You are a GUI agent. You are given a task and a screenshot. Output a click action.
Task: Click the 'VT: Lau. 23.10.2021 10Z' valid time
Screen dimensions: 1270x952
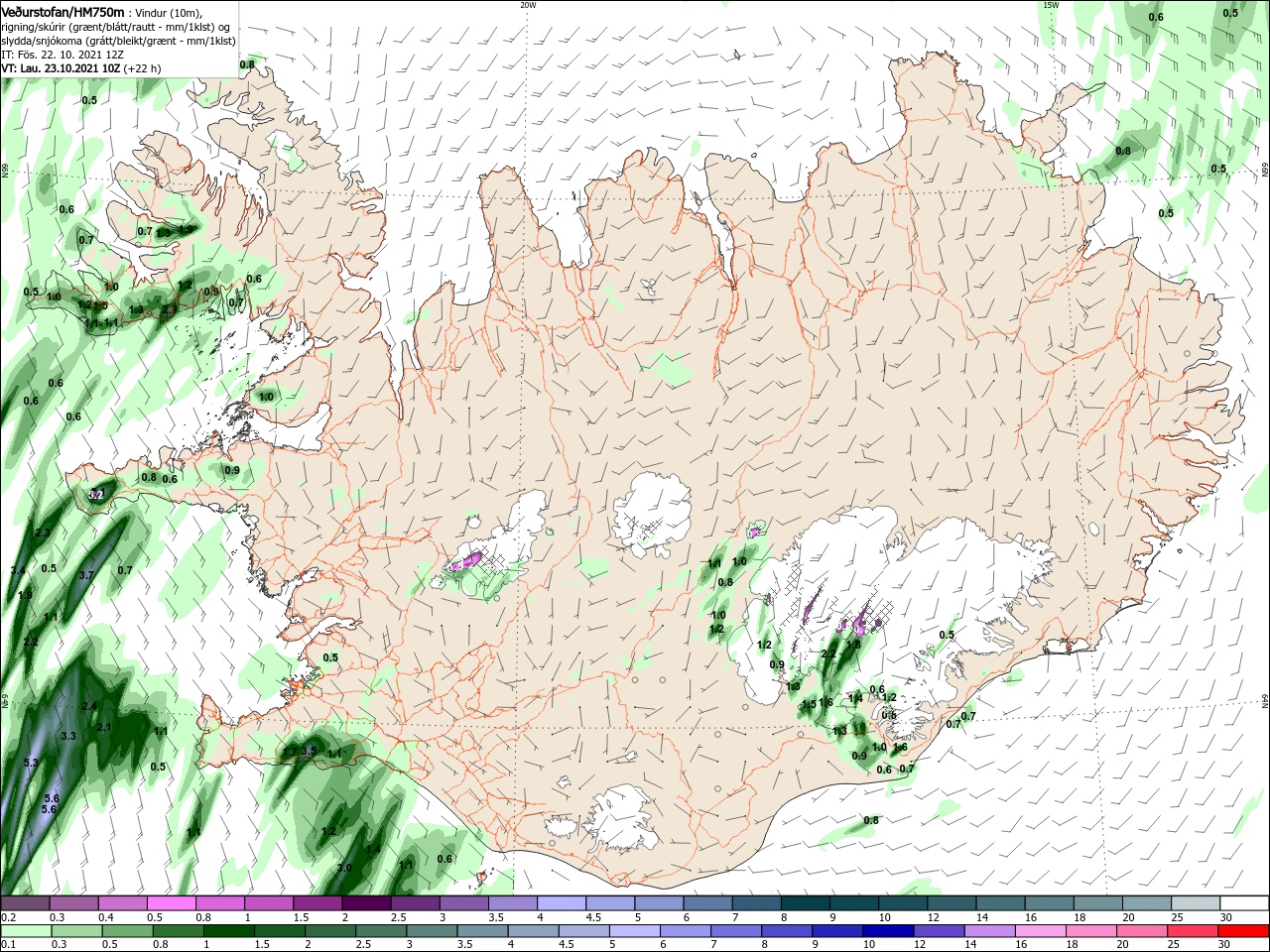[61, 68]
